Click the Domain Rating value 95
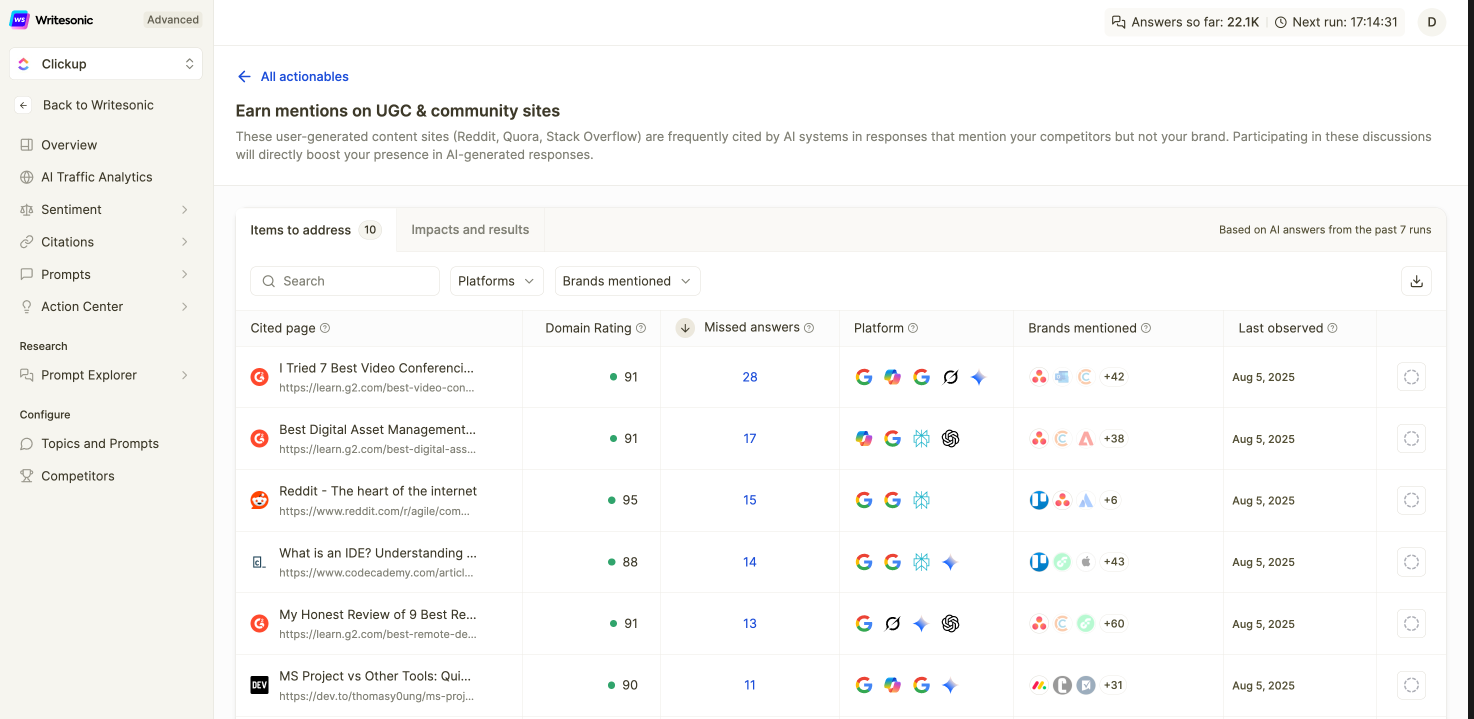 coord(630,500)
